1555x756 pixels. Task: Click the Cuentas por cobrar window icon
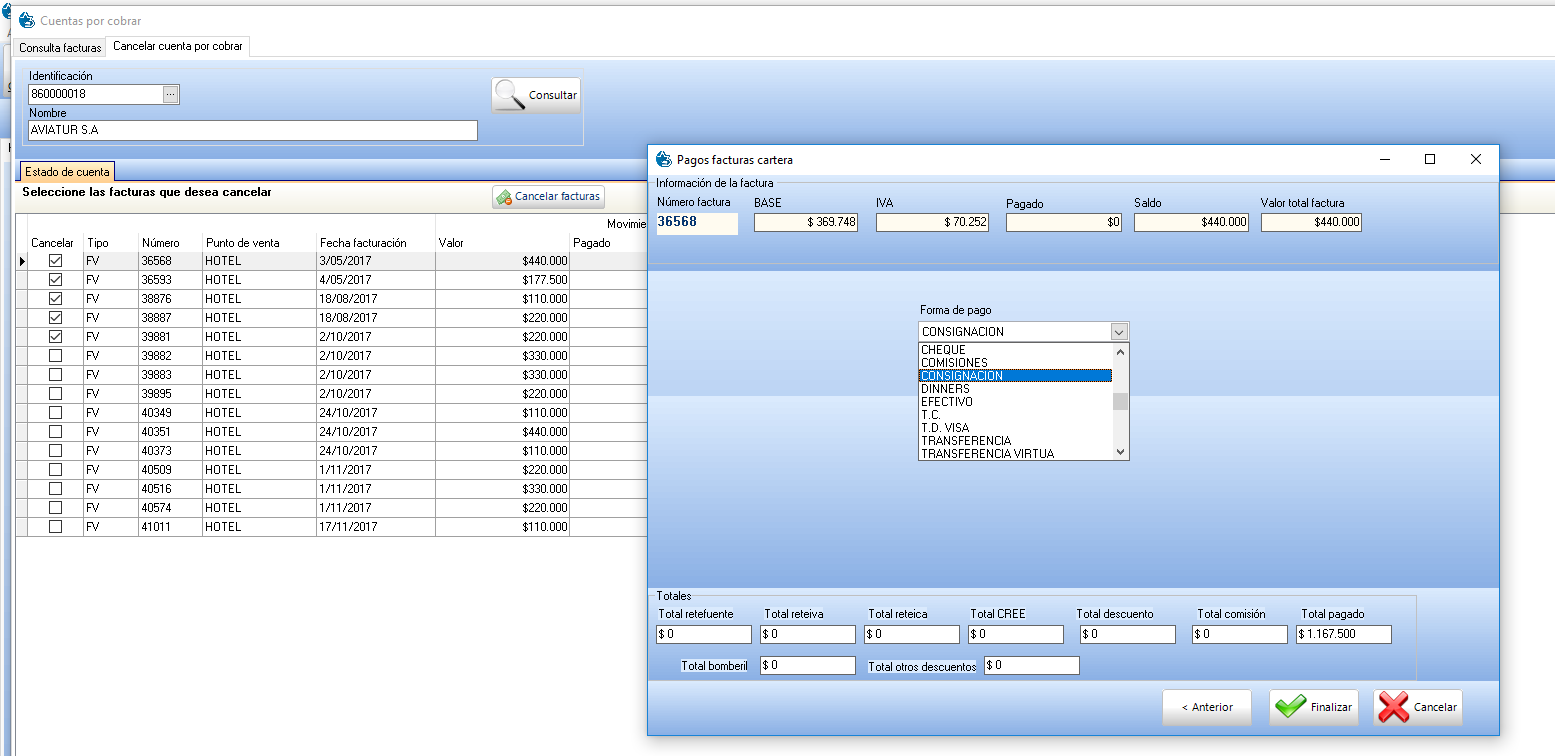pyautogui.click(x=27, y=20)
